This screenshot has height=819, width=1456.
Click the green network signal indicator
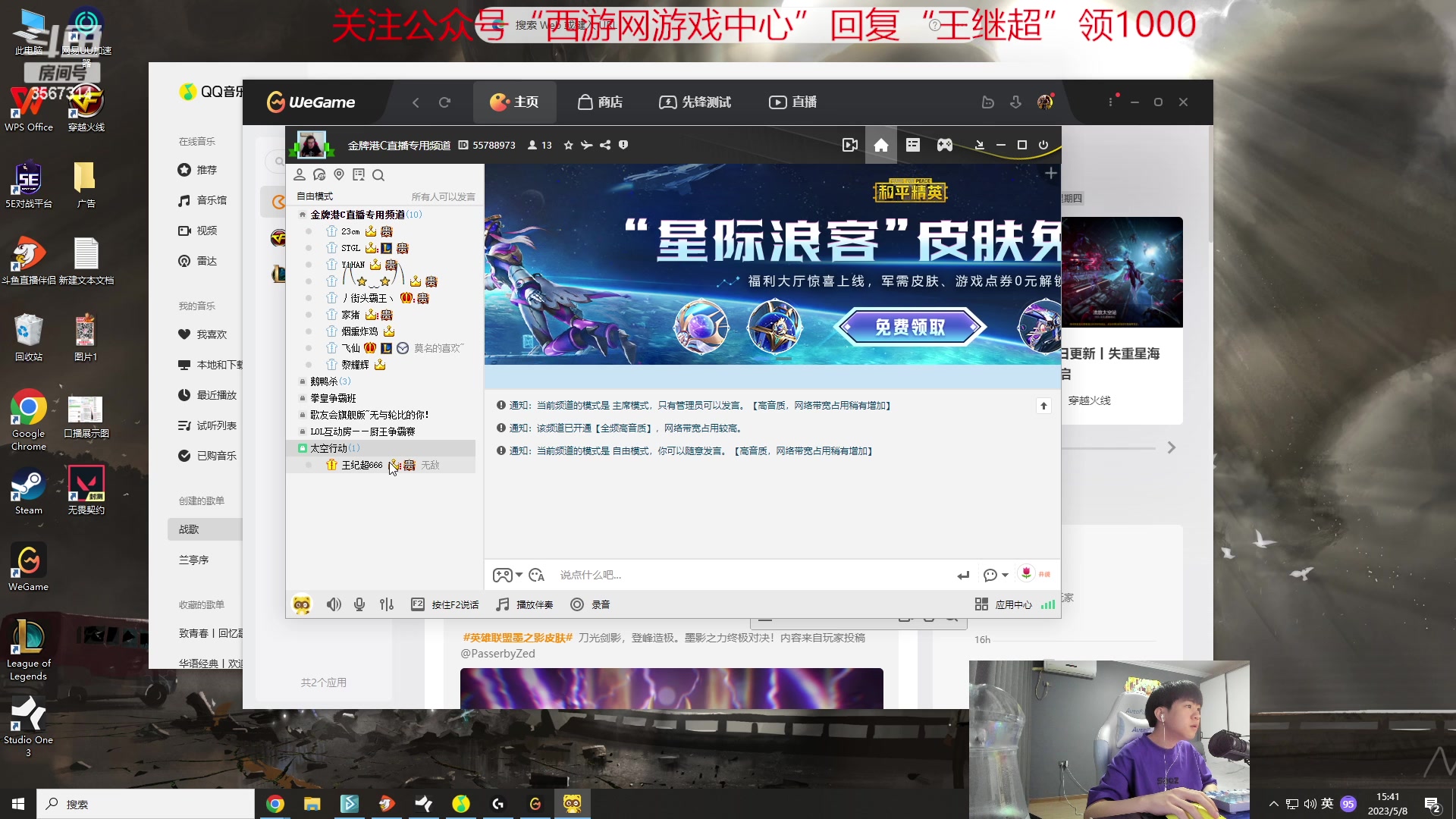pyautogui.click(x=1048, y=604)
